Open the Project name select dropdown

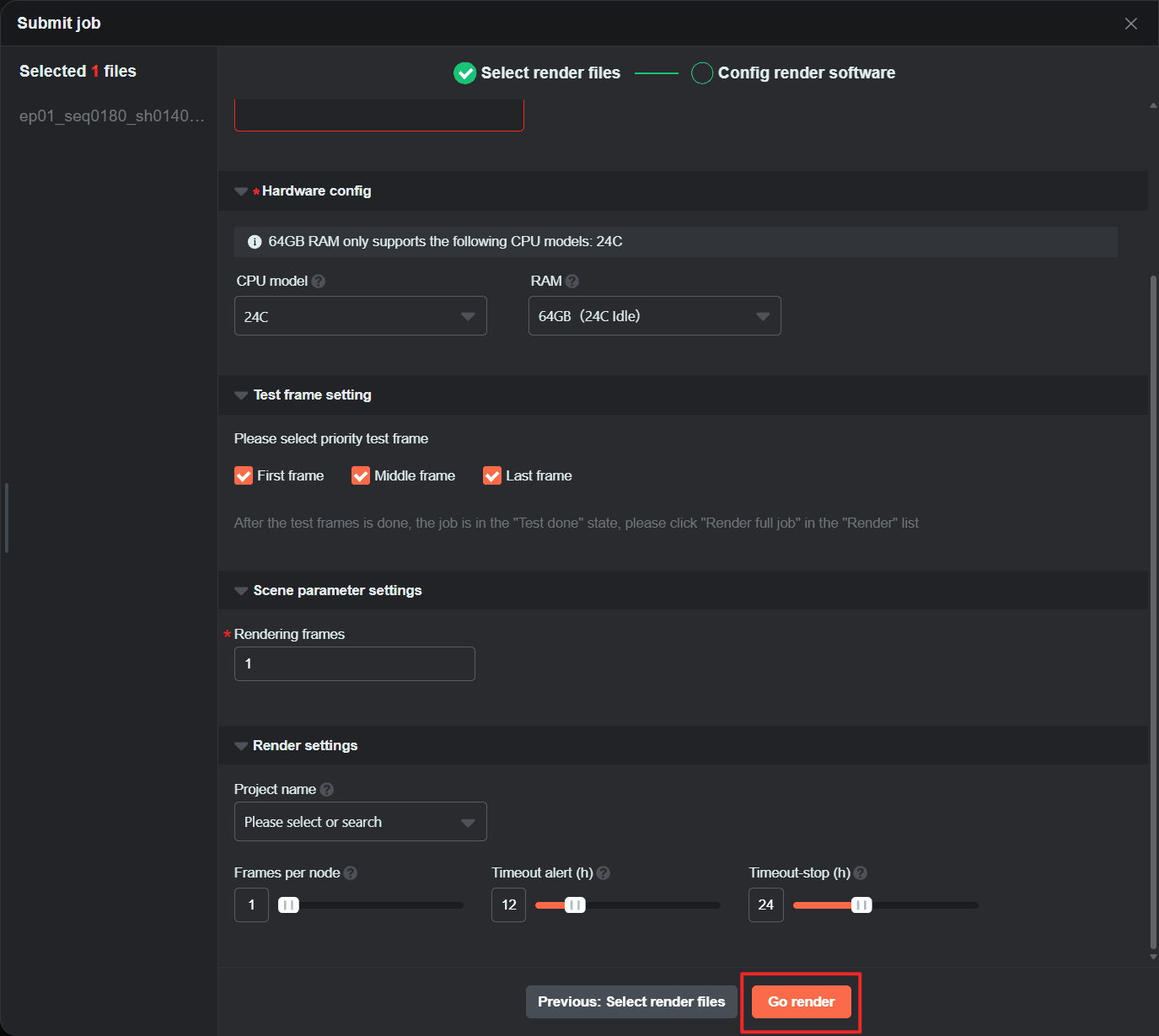point(361,822)
